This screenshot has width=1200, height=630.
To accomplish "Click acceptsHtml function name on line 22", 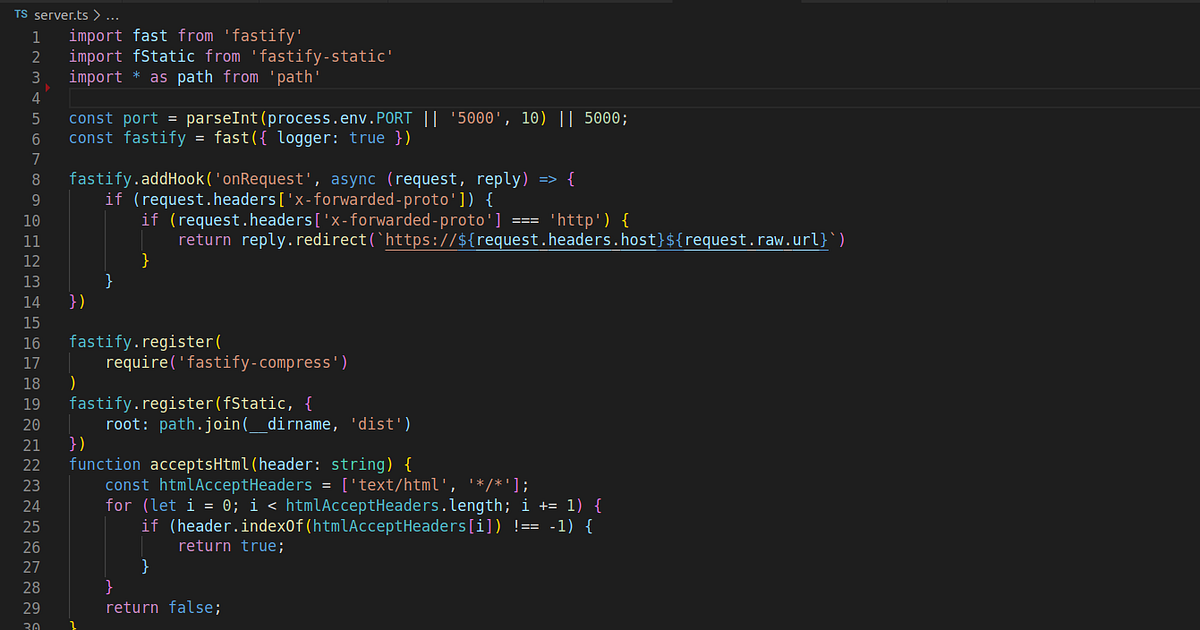I will (199, 464).
